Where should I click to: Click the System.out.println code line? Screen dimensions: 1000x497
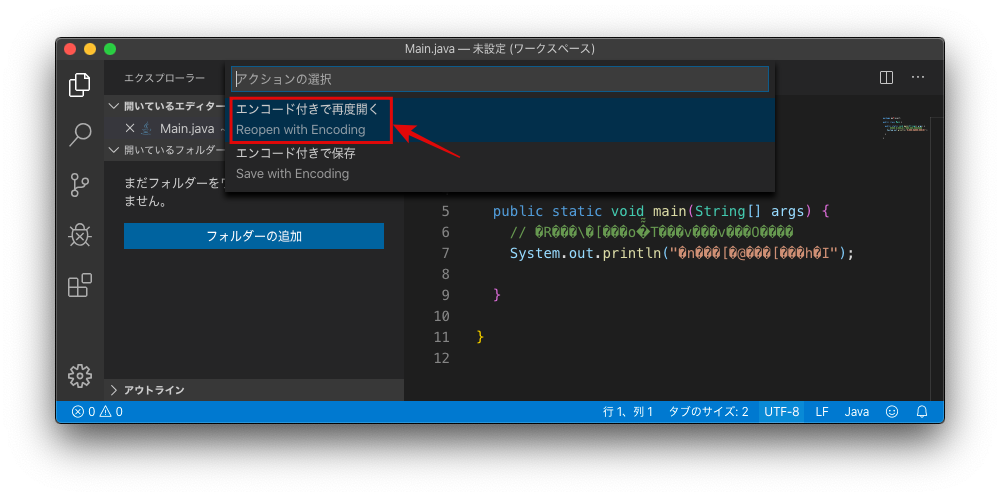coord(681,253)
